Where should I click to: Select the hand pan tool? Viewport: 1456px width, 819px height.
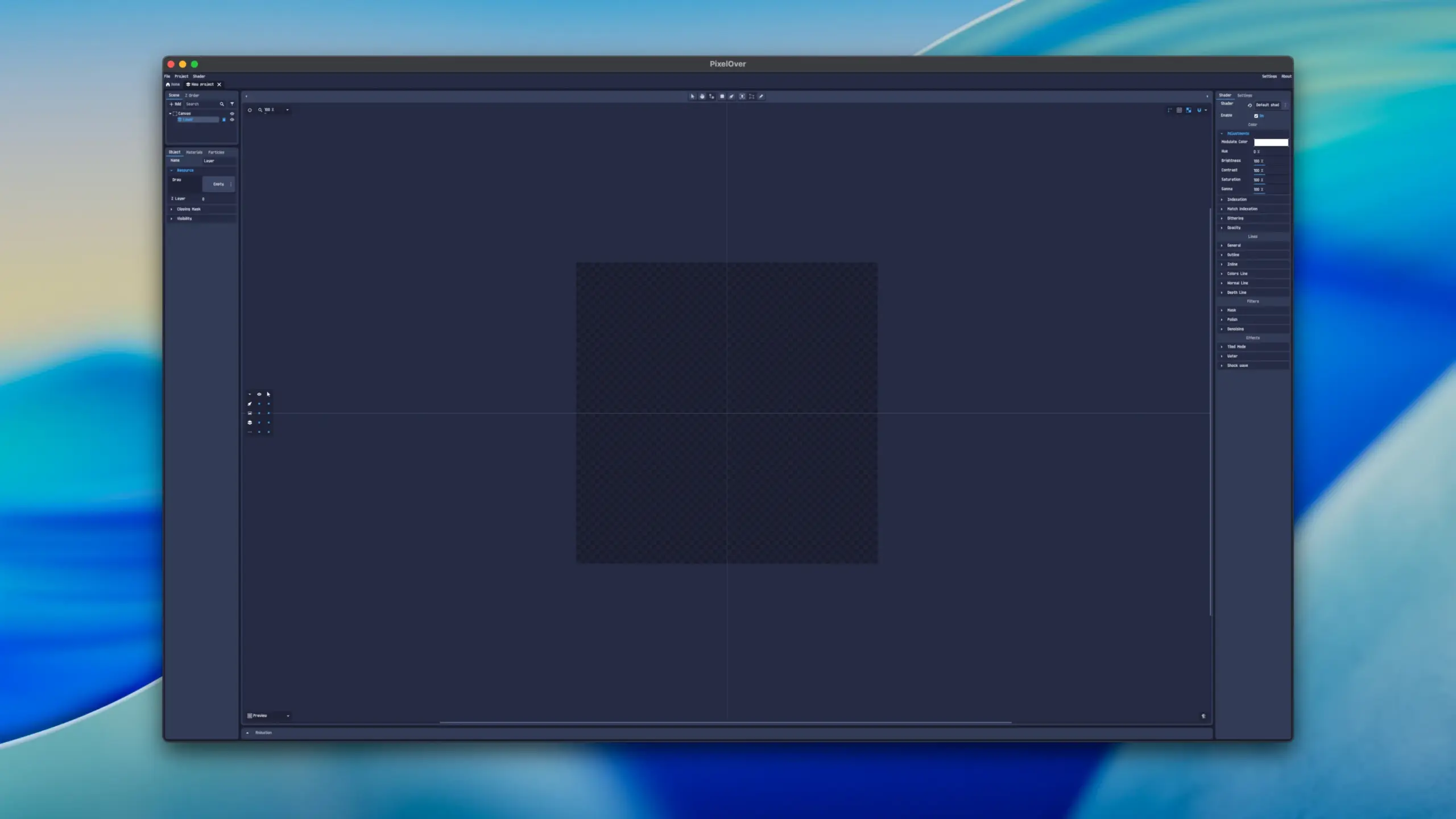[702, 97]
